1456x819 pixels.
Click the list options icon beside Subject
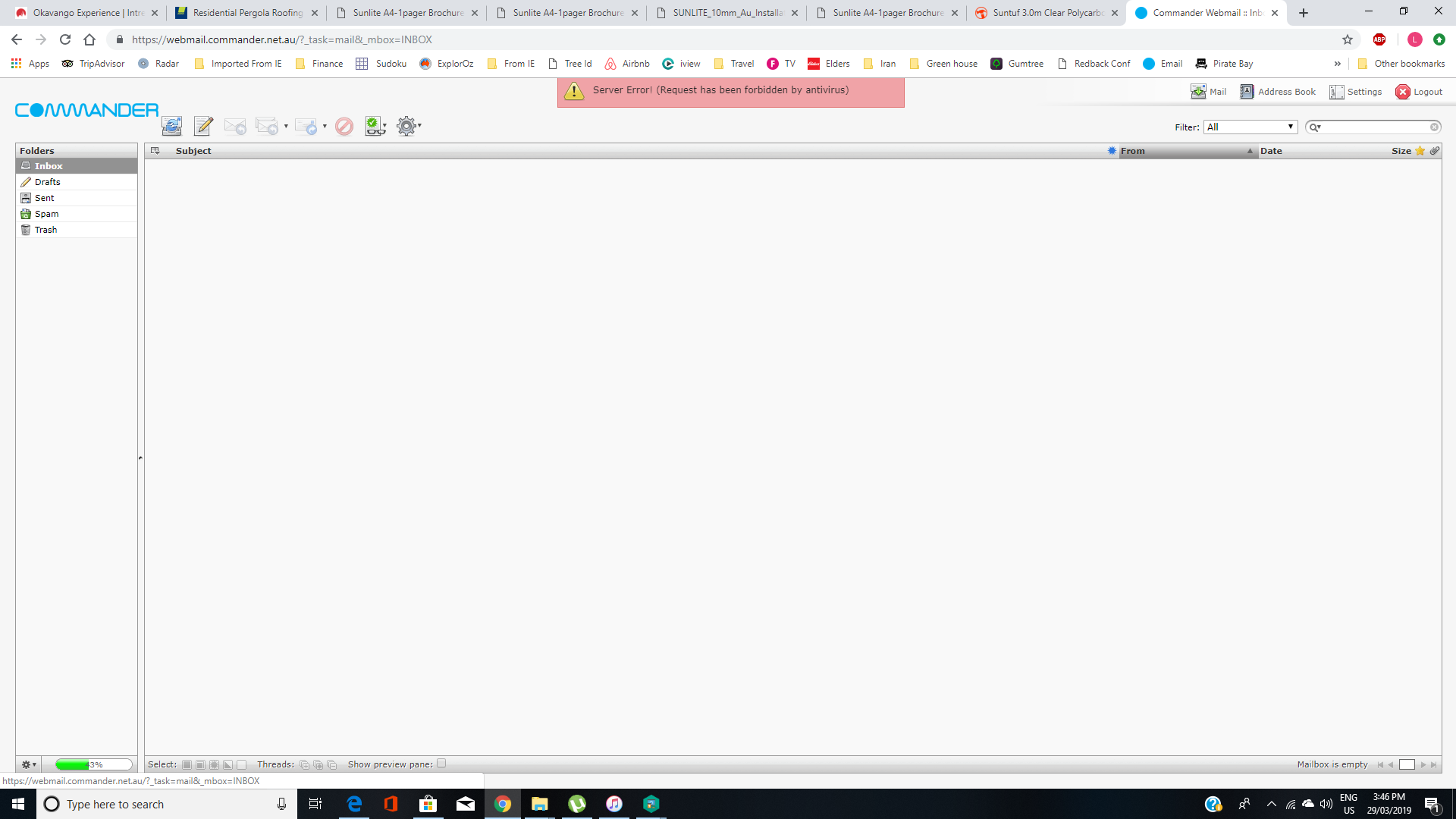click(155, 151)
